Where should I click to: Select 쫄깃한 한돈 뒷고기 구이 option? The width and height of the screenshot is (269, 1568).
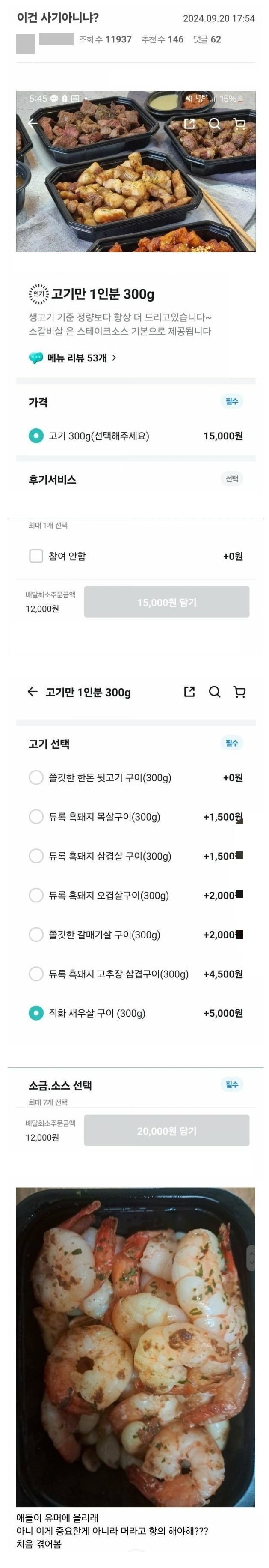point(36,777)
